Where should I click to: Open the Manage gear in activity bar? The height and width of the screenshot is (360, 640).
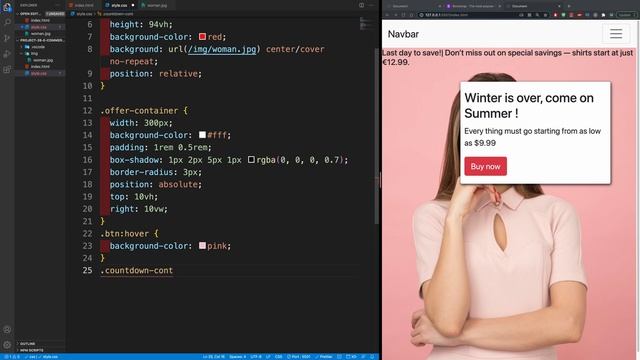pyautogui.click(x=7, y=345)
